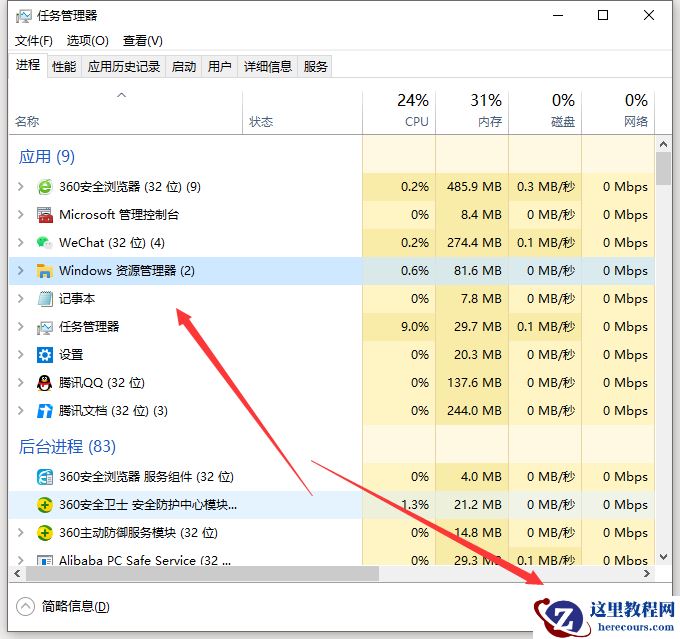Select the 20.3 MB memory cell
Image resolution: width=680 pixels, height=639 pixels.
pyautogui.click(x=472, y=354)
